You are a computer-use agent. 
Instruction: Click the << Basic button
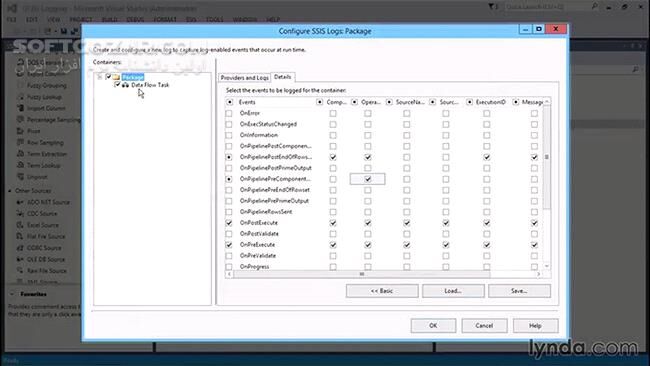click(x=382, y=291)
